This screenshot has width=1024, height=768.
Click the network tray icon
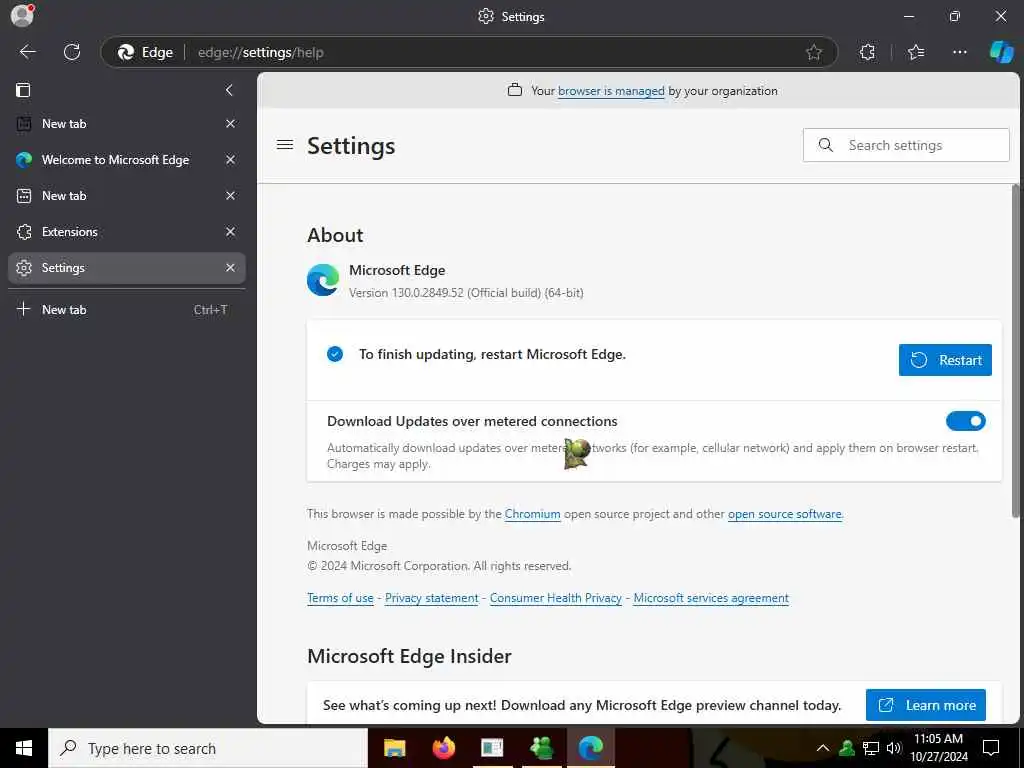(871, 748)
